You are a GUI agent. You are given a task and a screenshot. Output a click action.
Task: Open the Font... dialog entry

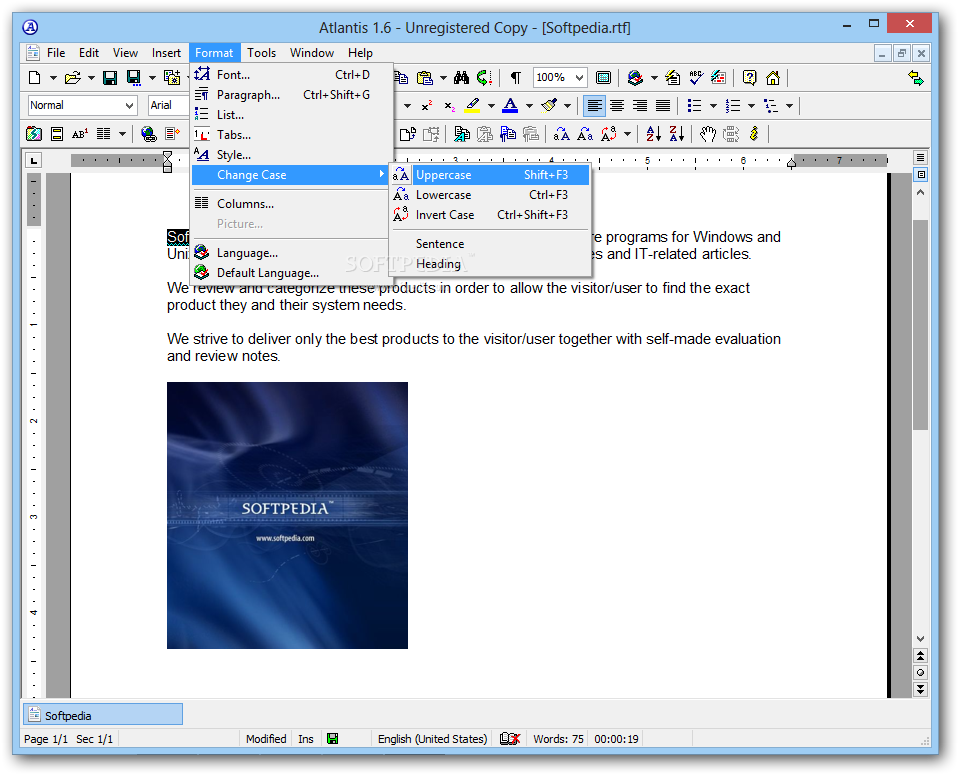coord(291,75)
